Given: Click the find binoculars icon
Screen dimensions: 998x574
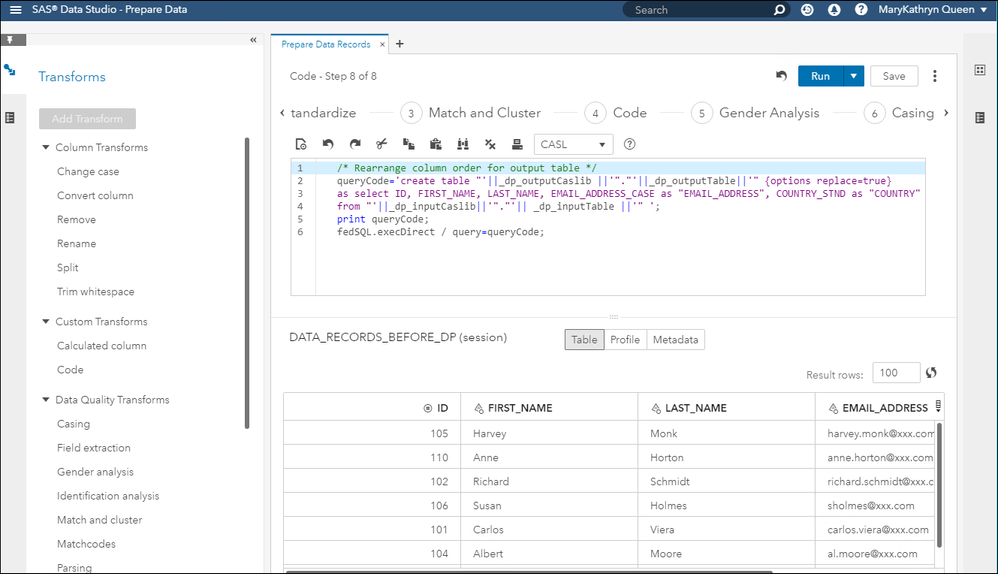Looking at the screenshot, I should (463, 144).
